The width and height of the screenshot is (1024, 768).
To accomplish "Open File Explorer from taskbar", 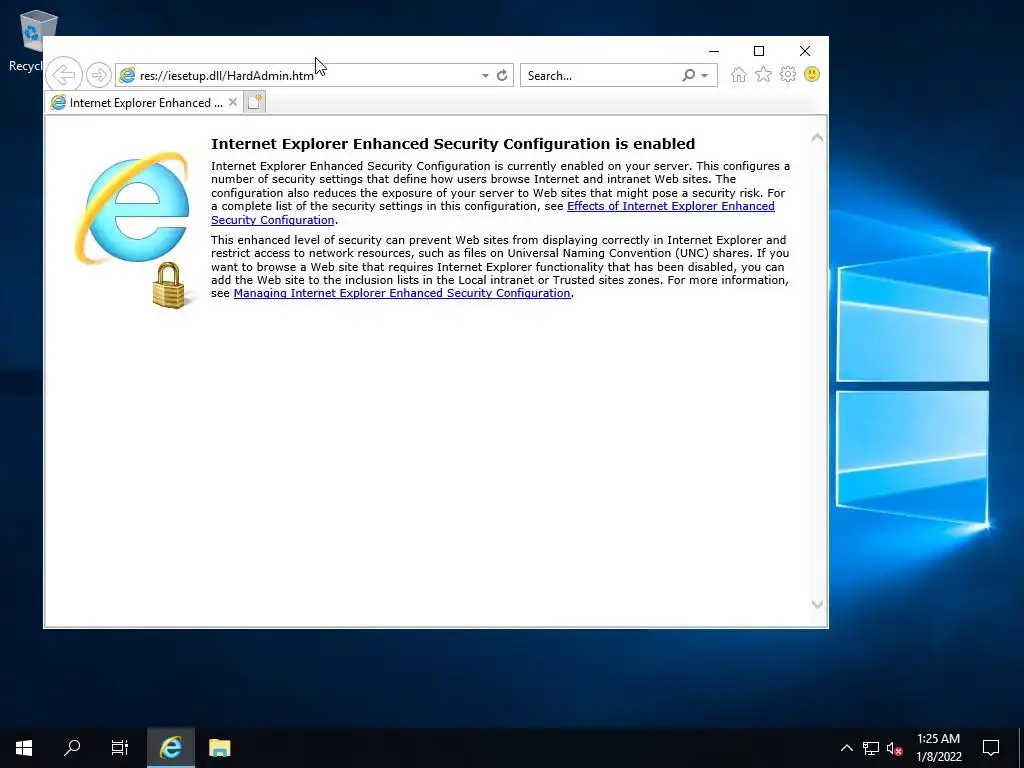I will pyautogui.click(x=219, y=748).
